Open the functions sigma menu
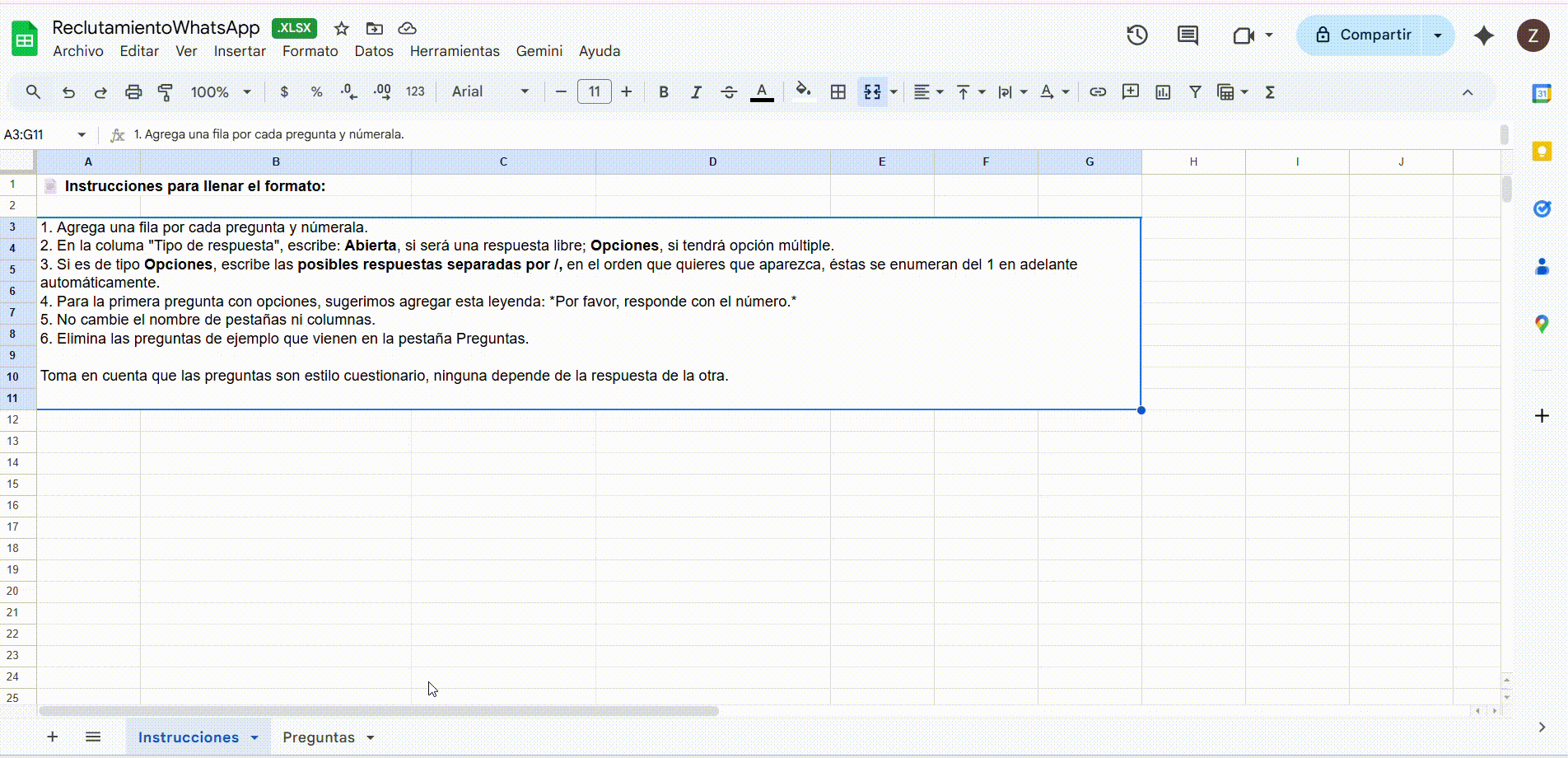1568x758 pixels. [x=1270, y=92]
